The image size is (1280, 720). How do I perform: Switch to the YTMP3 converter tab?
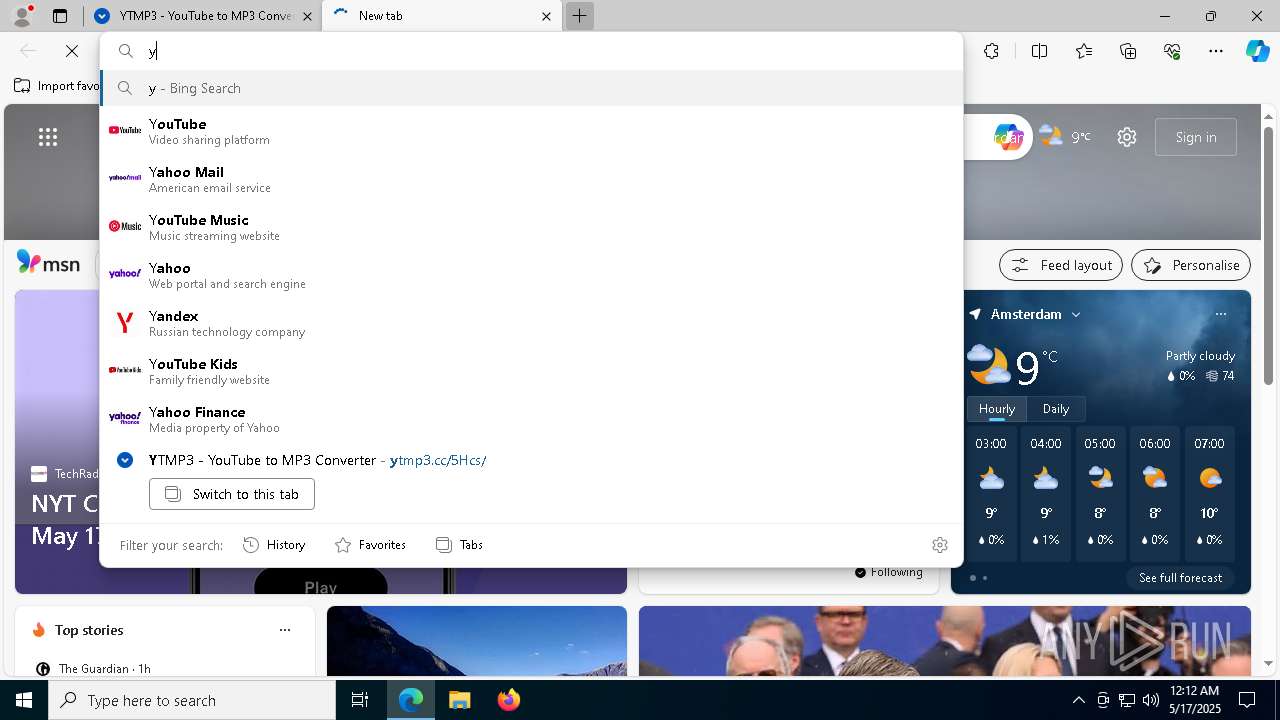[204, 16]
